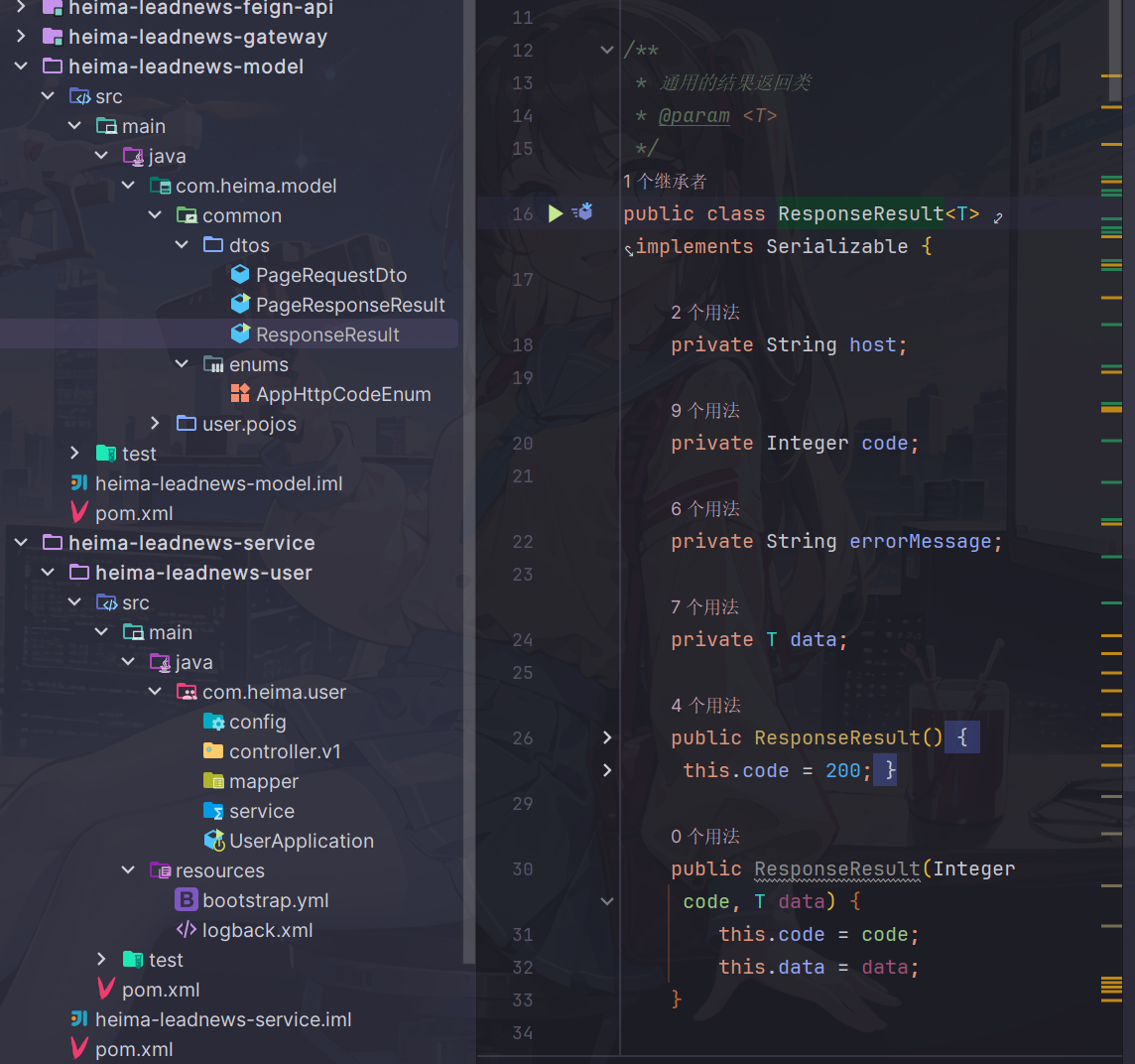Click the '6 个用法' hint above errorMessage
The image size is (1135, 1064).
coord(705,508)
